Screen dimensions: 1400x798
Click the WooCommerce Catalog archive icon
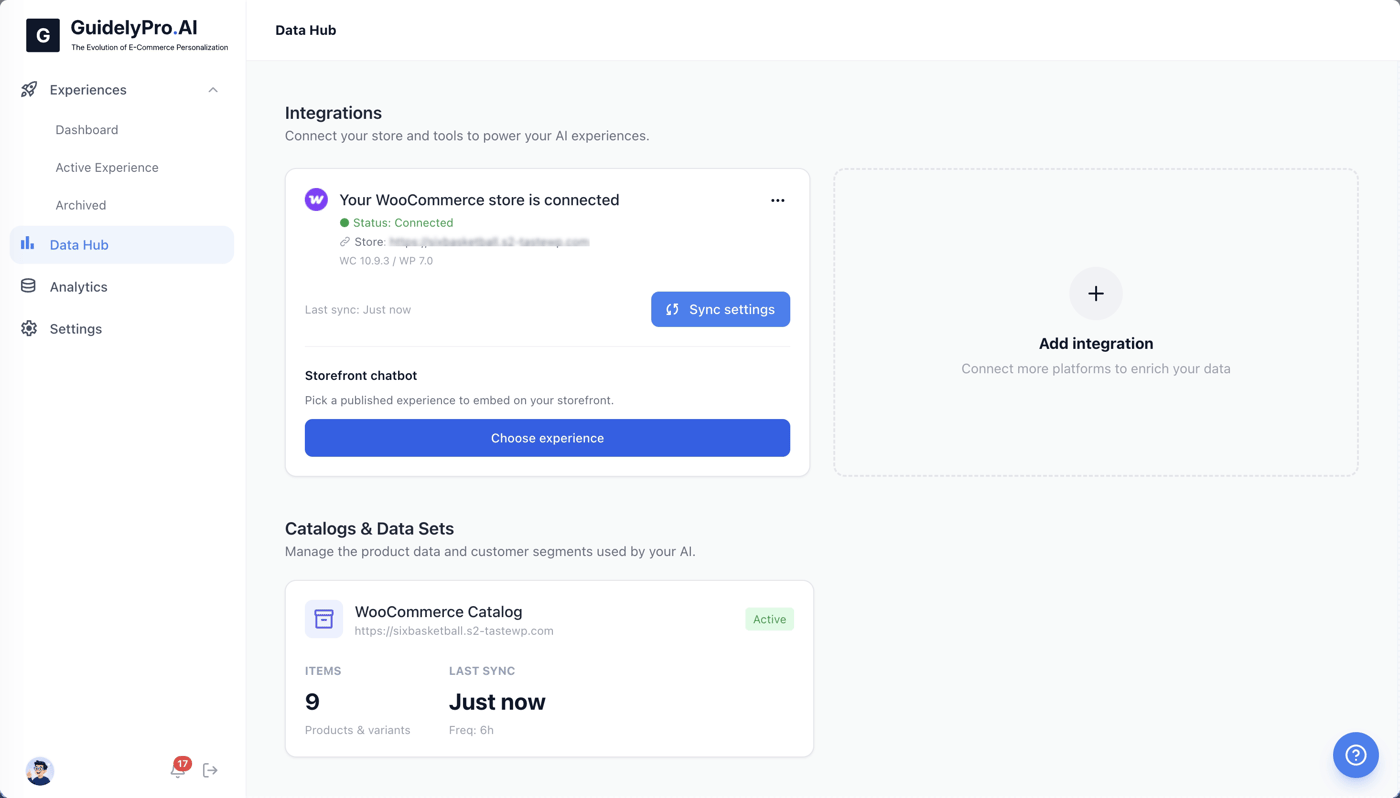(x=324, y=619)
